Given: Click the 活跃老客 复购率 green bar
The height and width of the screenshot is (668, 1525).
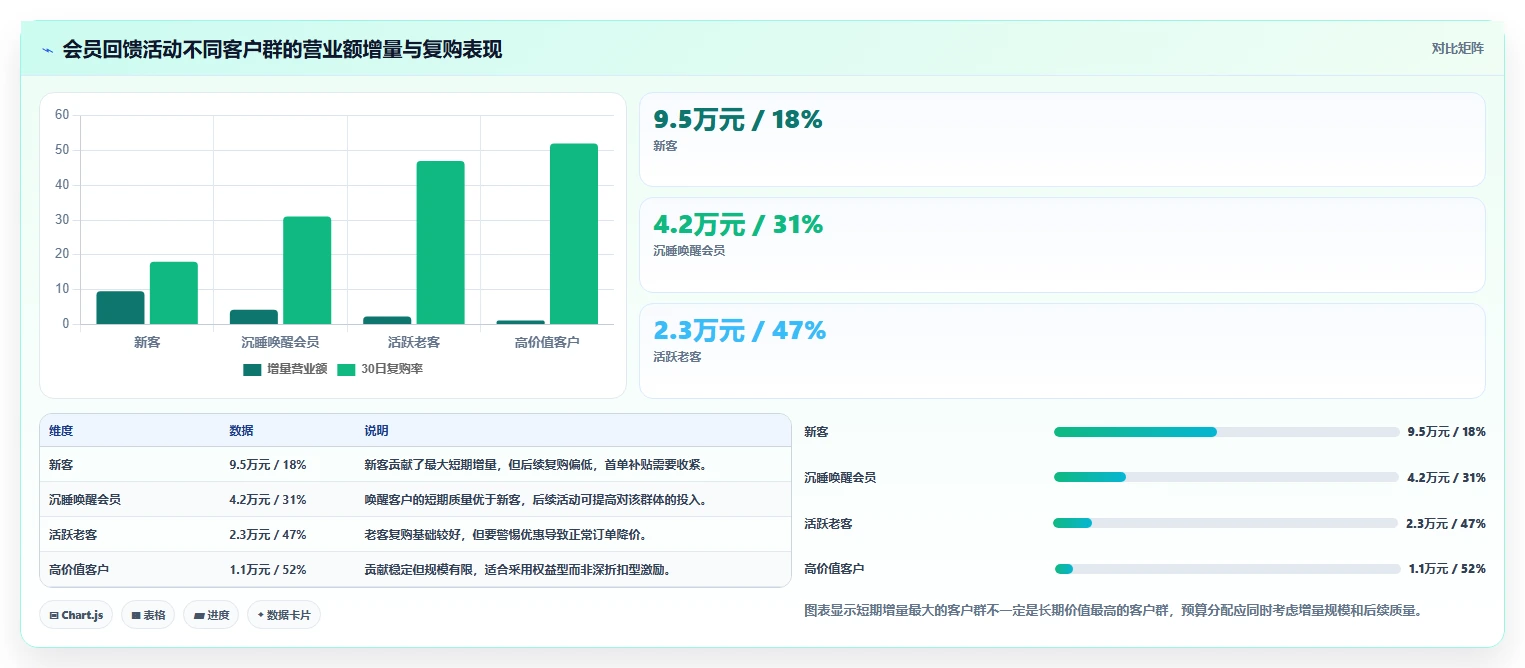Looking at the screenshot, I should (441, 242).
